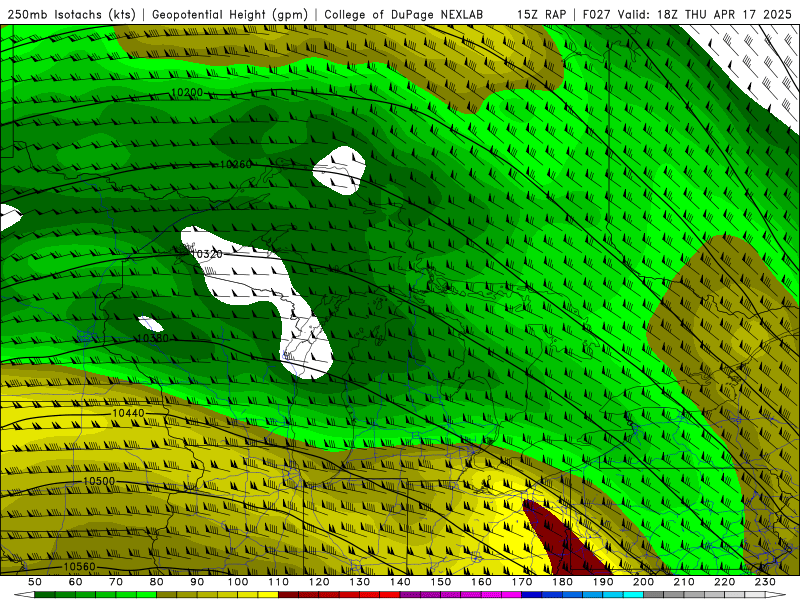Image resolution: width=800 pixels, height=600 pixels.
Task: Select the 10200 height contour label
Action: [x=187, y=93]
